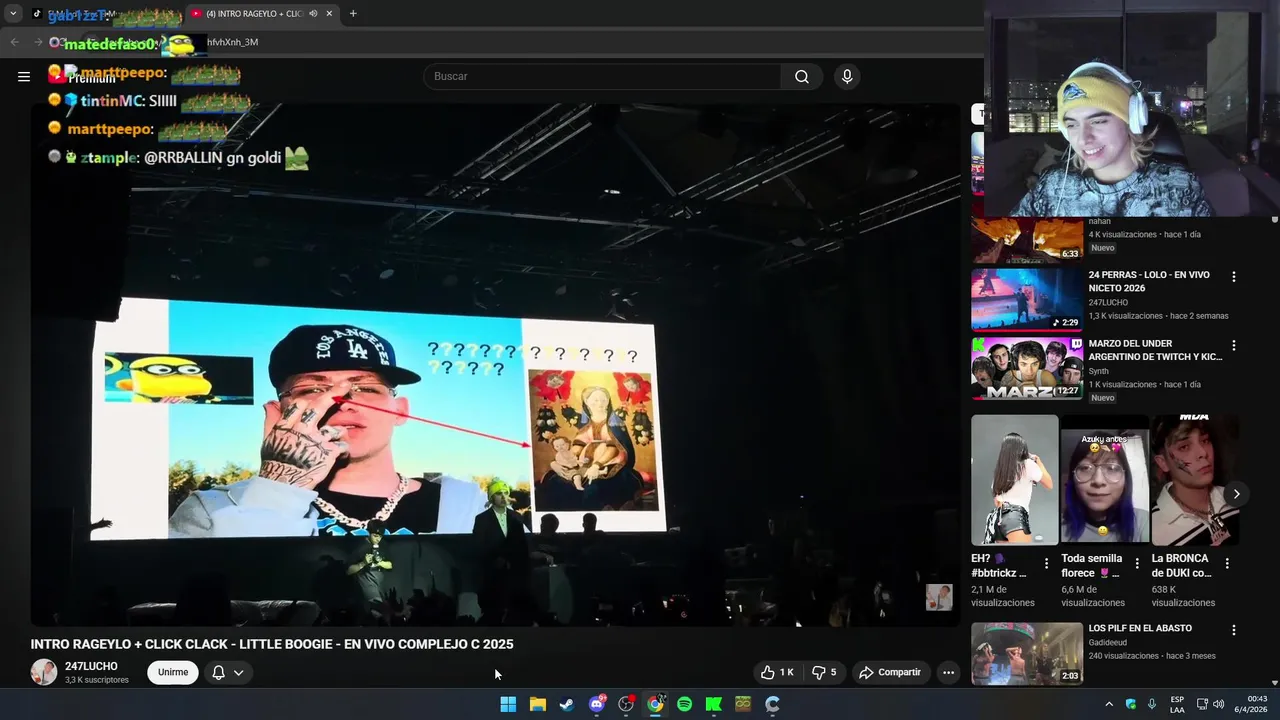1280x720 pixels.
Task: Click the search magnifier button
Action: (802, 77)
